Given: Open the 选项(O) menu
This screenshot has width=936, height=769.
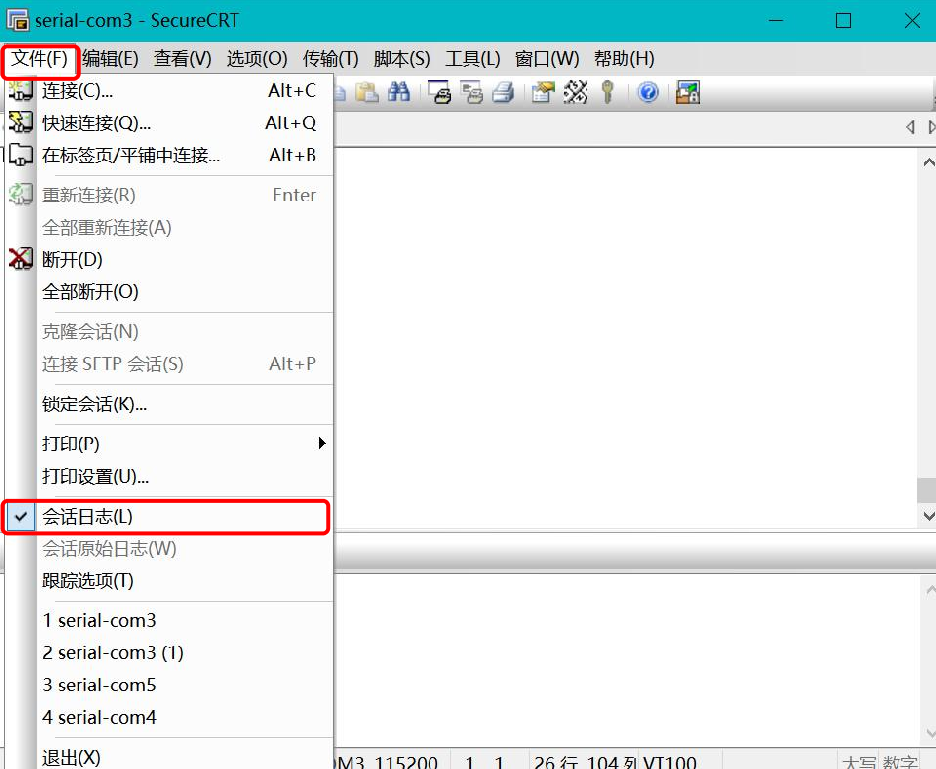Looking at the screenshot, I should (x=257, y=59).
